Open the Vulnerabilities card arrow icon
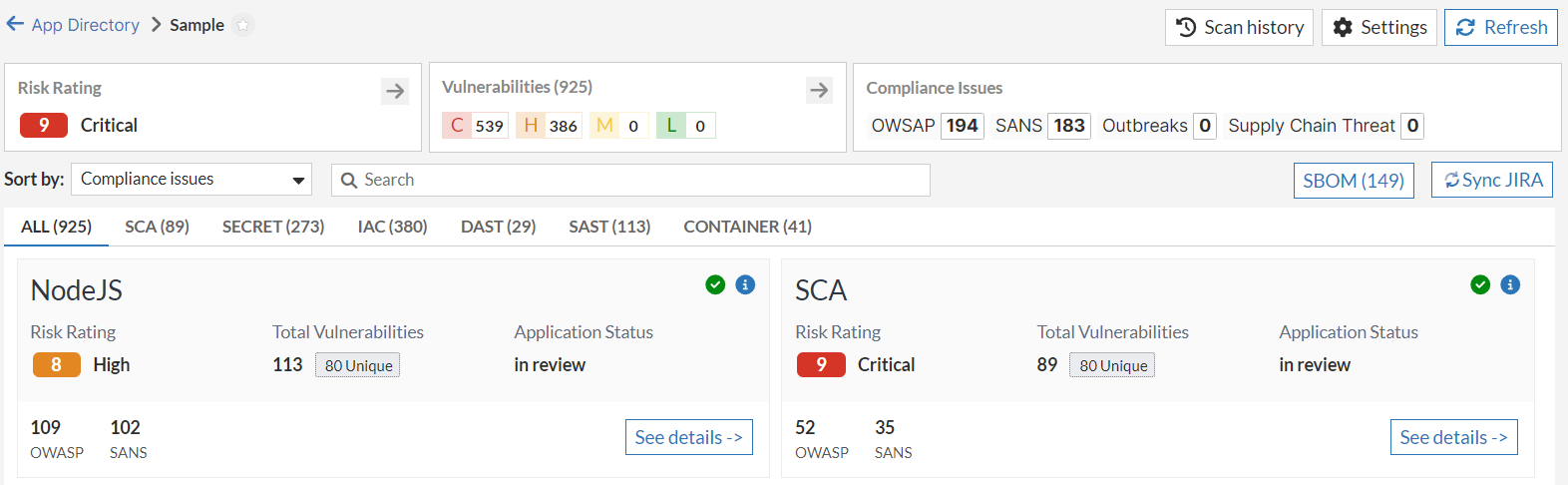The image size is (1568, 485). (819, 90)
